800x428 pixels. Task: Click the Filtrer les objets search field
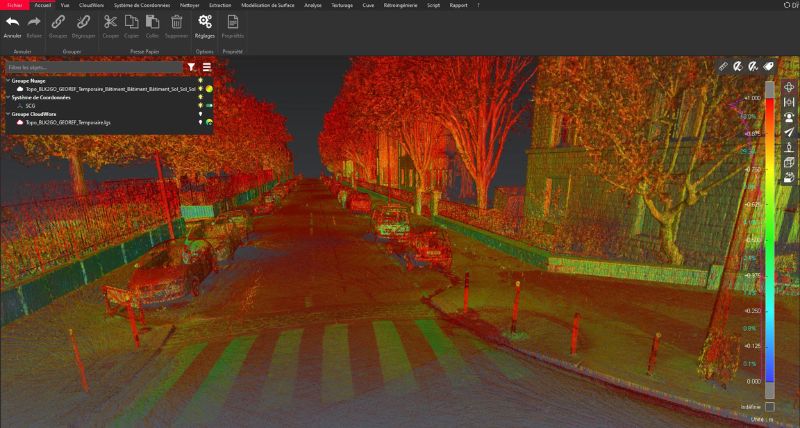[94, 67]
